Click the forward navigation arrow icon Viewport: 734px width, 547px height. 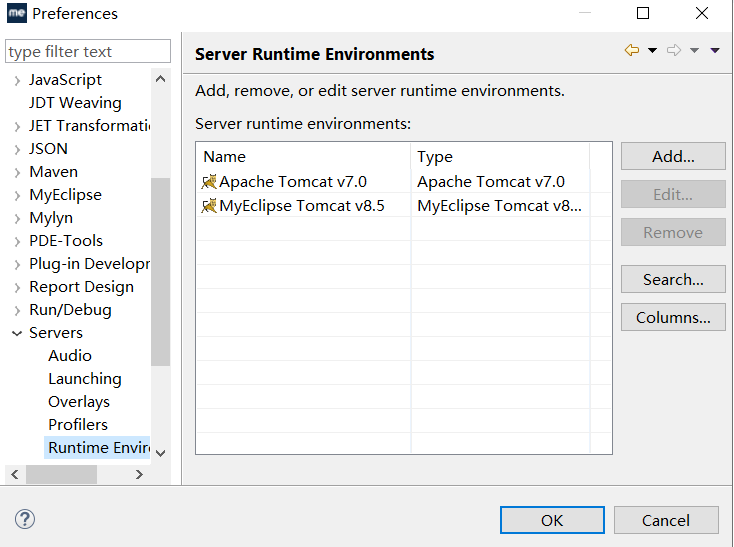coord(674,51)
